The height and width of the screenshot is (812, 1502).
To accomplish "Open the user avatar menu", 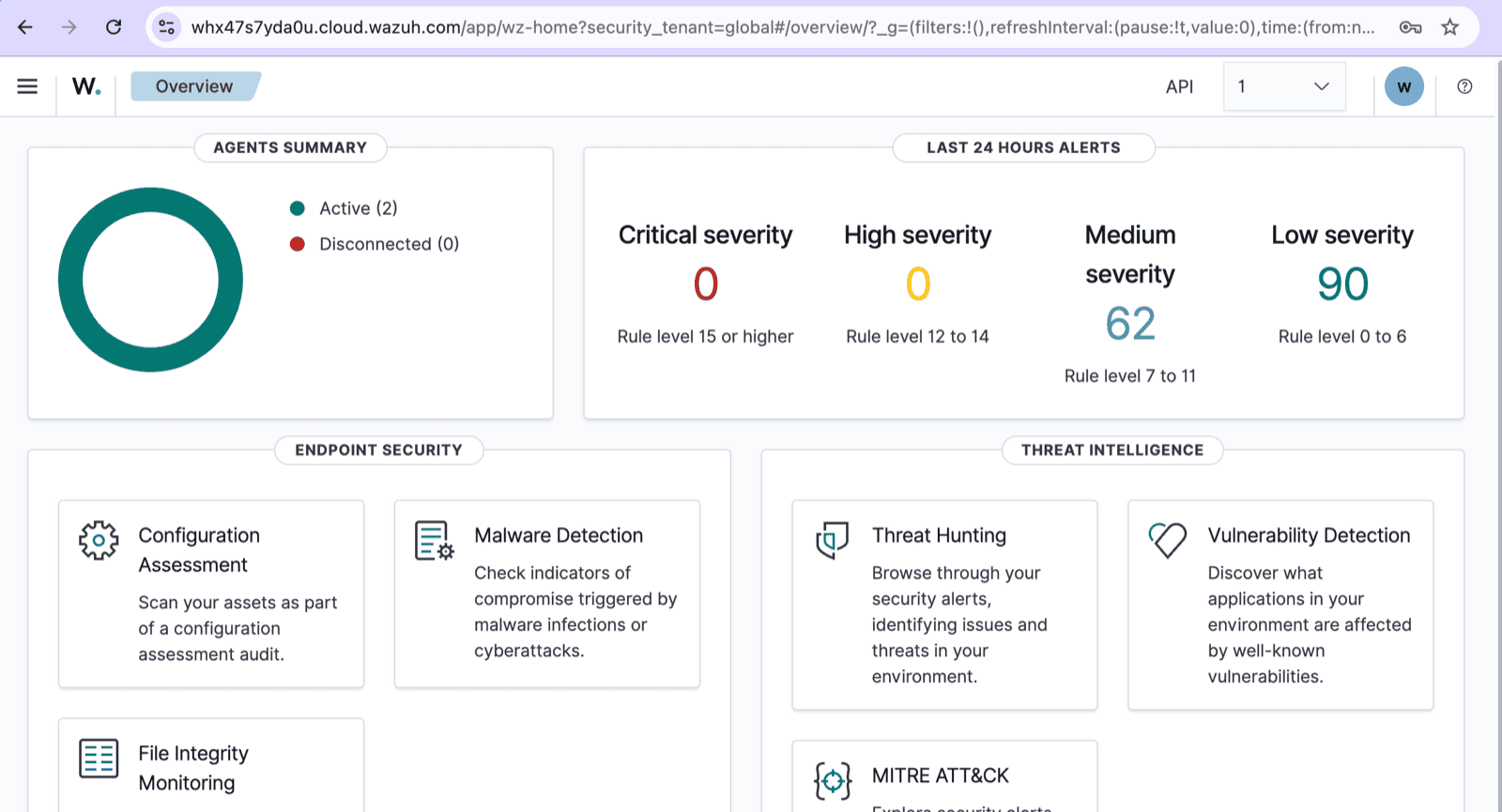I will click(x=1403, y=86).
